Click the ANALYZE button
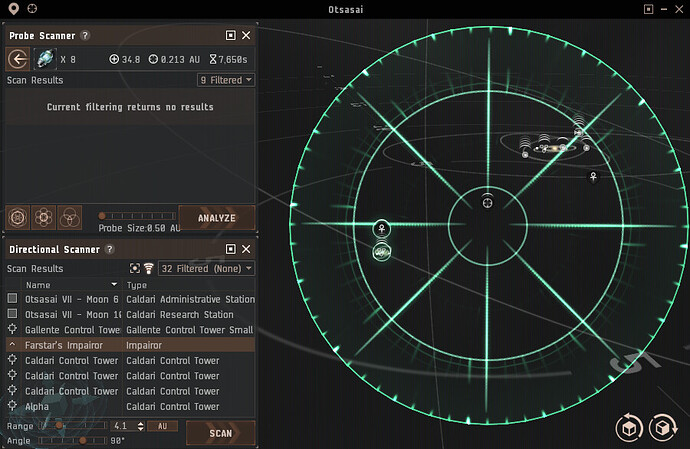 click(217, 218)
